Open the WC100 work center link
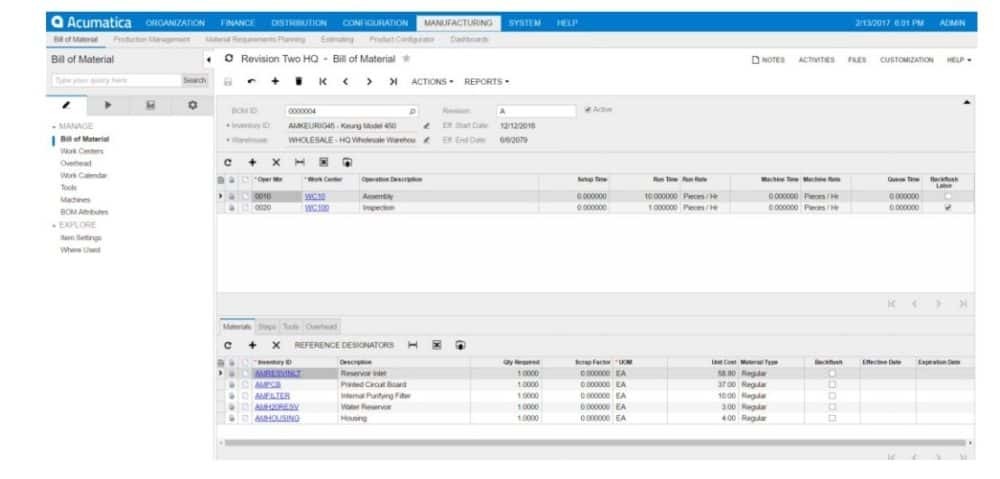Screen dimensions: 1000x479 (x=316, y=208)
